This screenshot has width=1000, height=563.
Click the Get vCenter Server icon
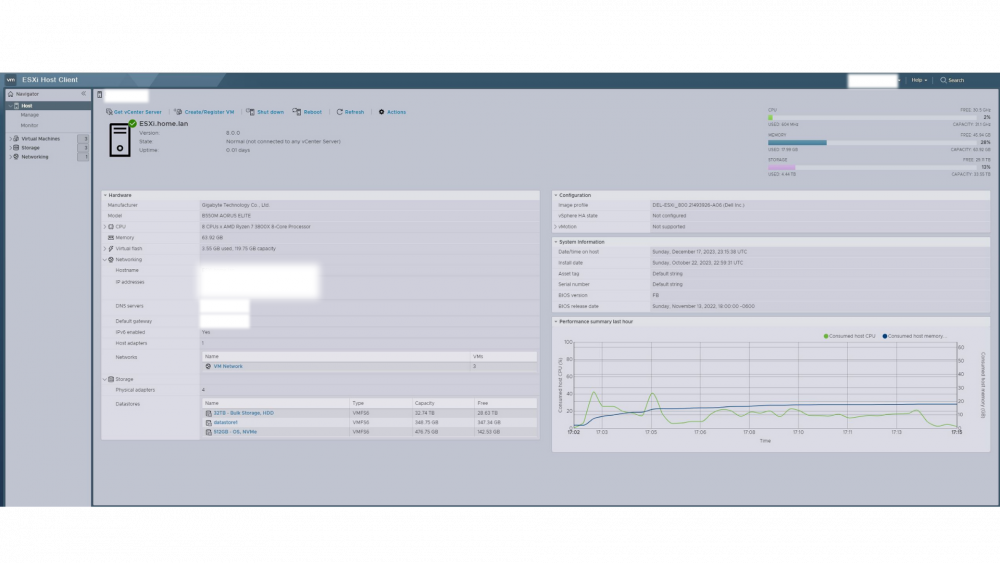(x=109, y=112)
